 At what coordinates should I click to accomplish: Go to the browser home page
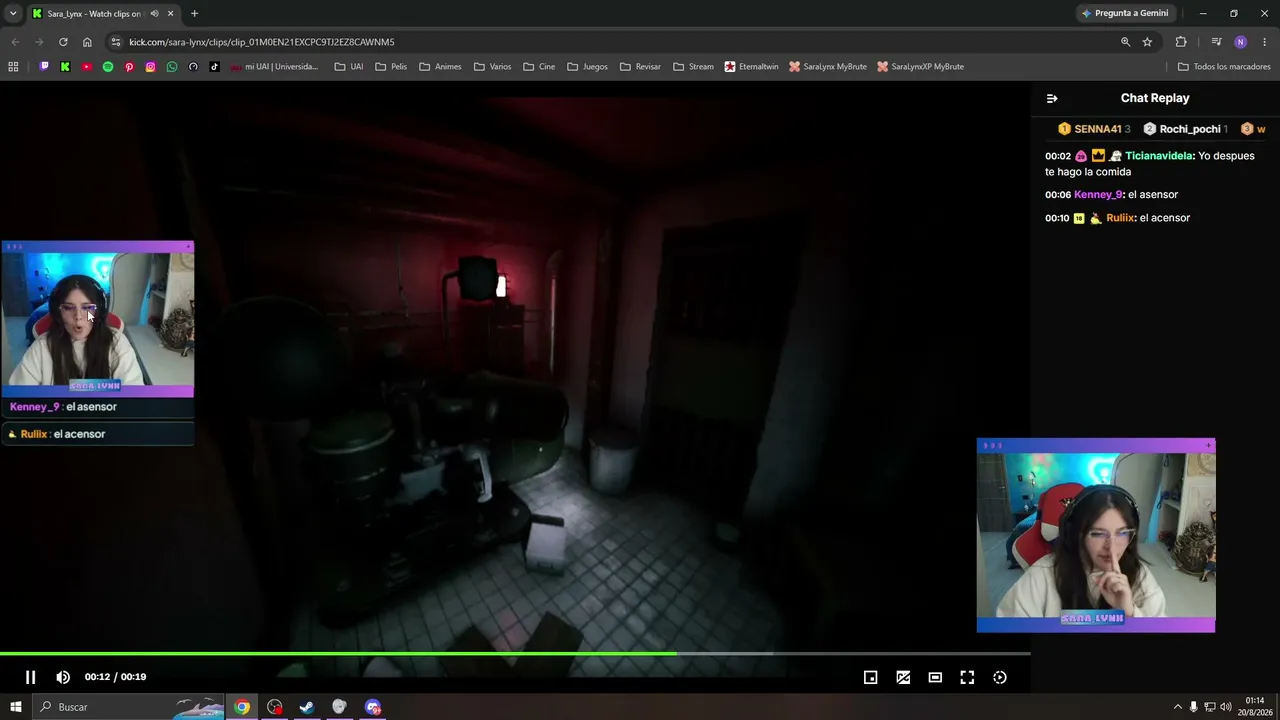pos(87,42)
